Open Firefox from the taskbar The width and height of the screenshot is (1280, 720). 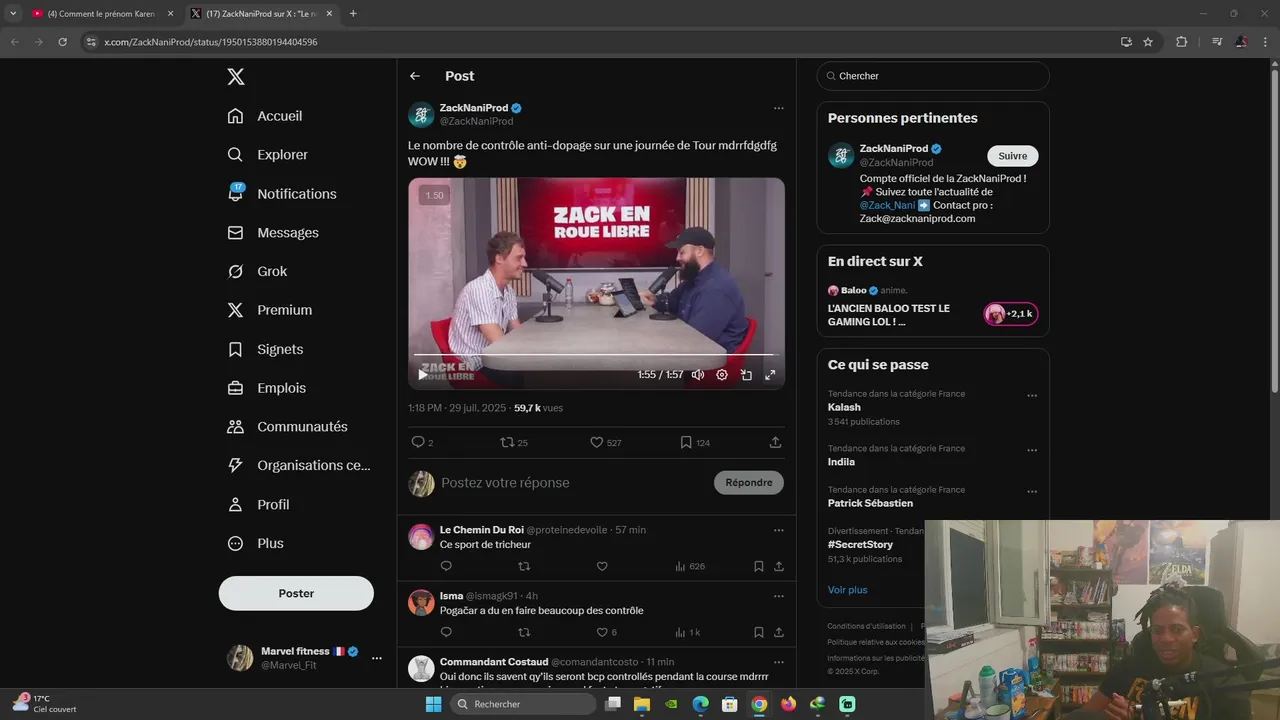tap(788, 704)
